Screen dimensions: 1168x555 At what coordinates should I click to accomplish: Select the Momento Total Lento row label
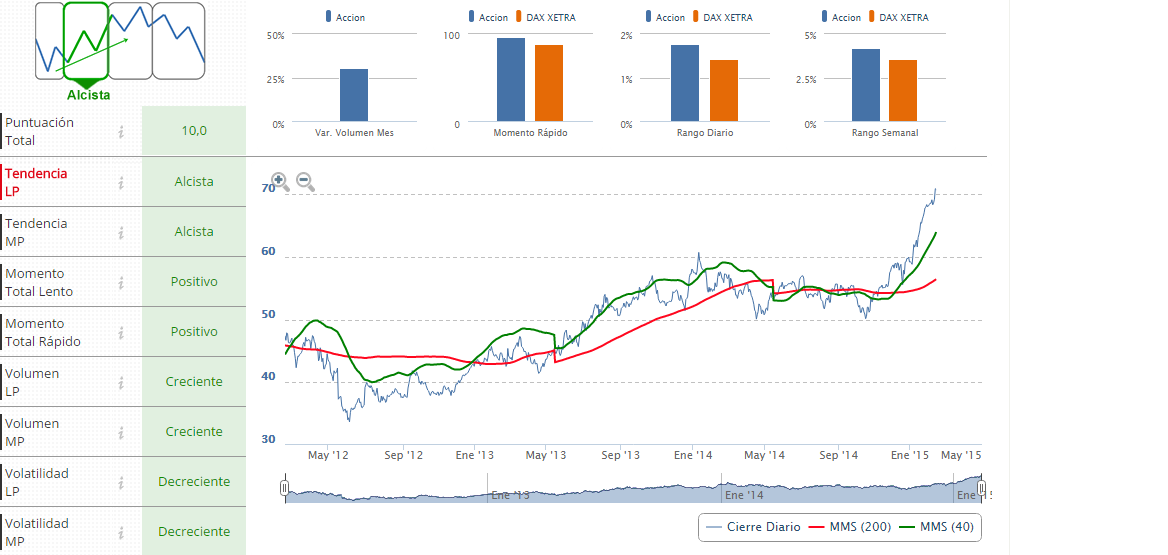pyautogui.click(x=39, y=282)
